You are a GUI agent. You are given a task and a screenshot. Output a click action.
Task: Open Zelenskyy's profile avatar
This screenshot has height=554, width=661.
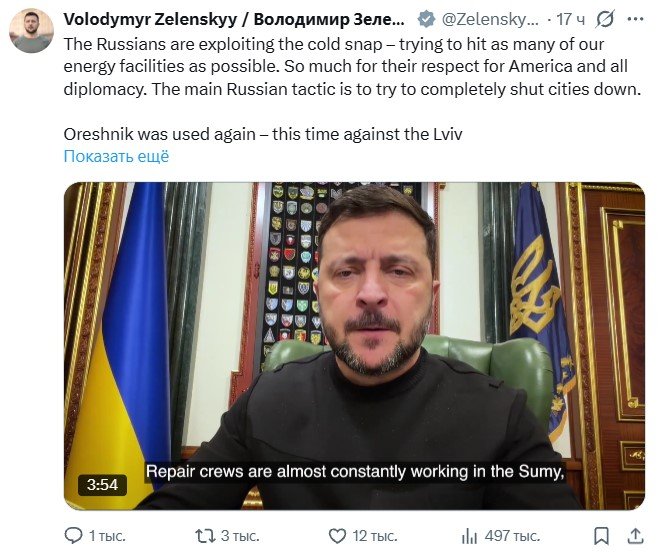(x=31, y=31)
